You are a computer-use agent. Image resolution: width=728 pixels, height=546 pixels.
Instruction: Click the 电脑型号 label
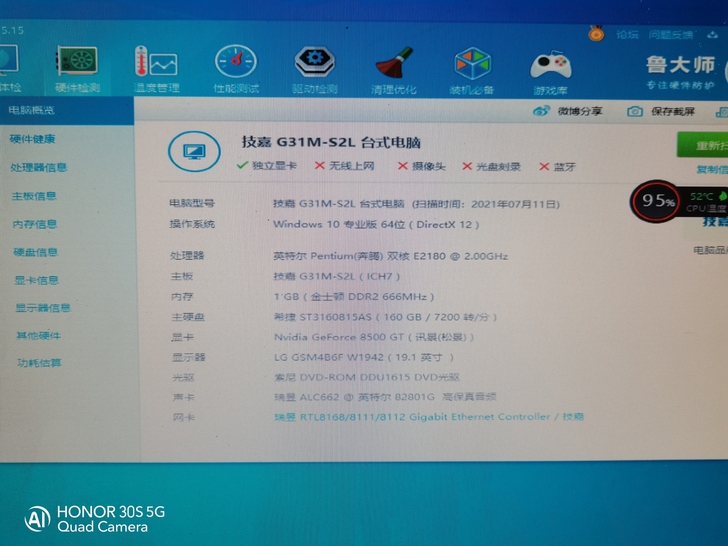click(192, 203)
